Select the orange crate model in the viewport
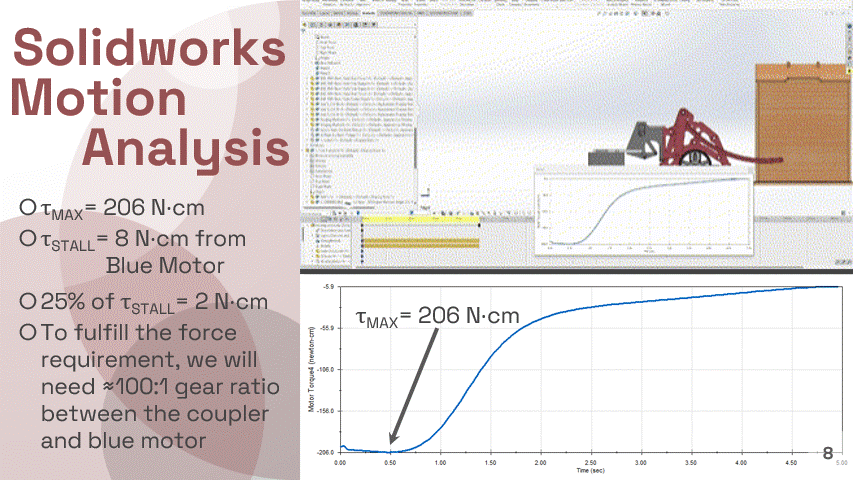Image resolution: width=853 pixels, height=480 pixels. [803, 124]
